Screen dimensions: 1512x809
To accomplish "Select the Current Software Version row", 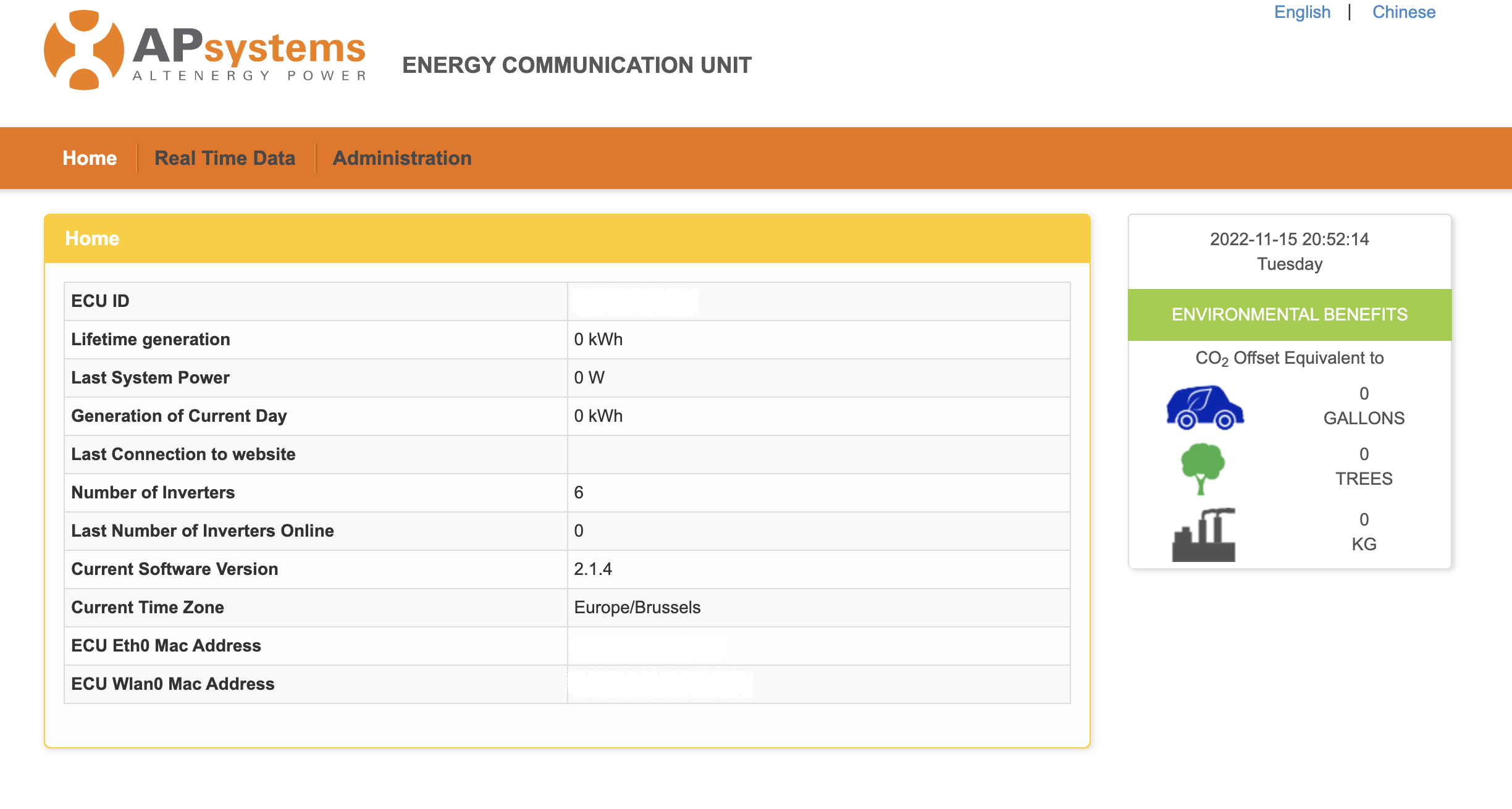I will click(x=175, y=569).
